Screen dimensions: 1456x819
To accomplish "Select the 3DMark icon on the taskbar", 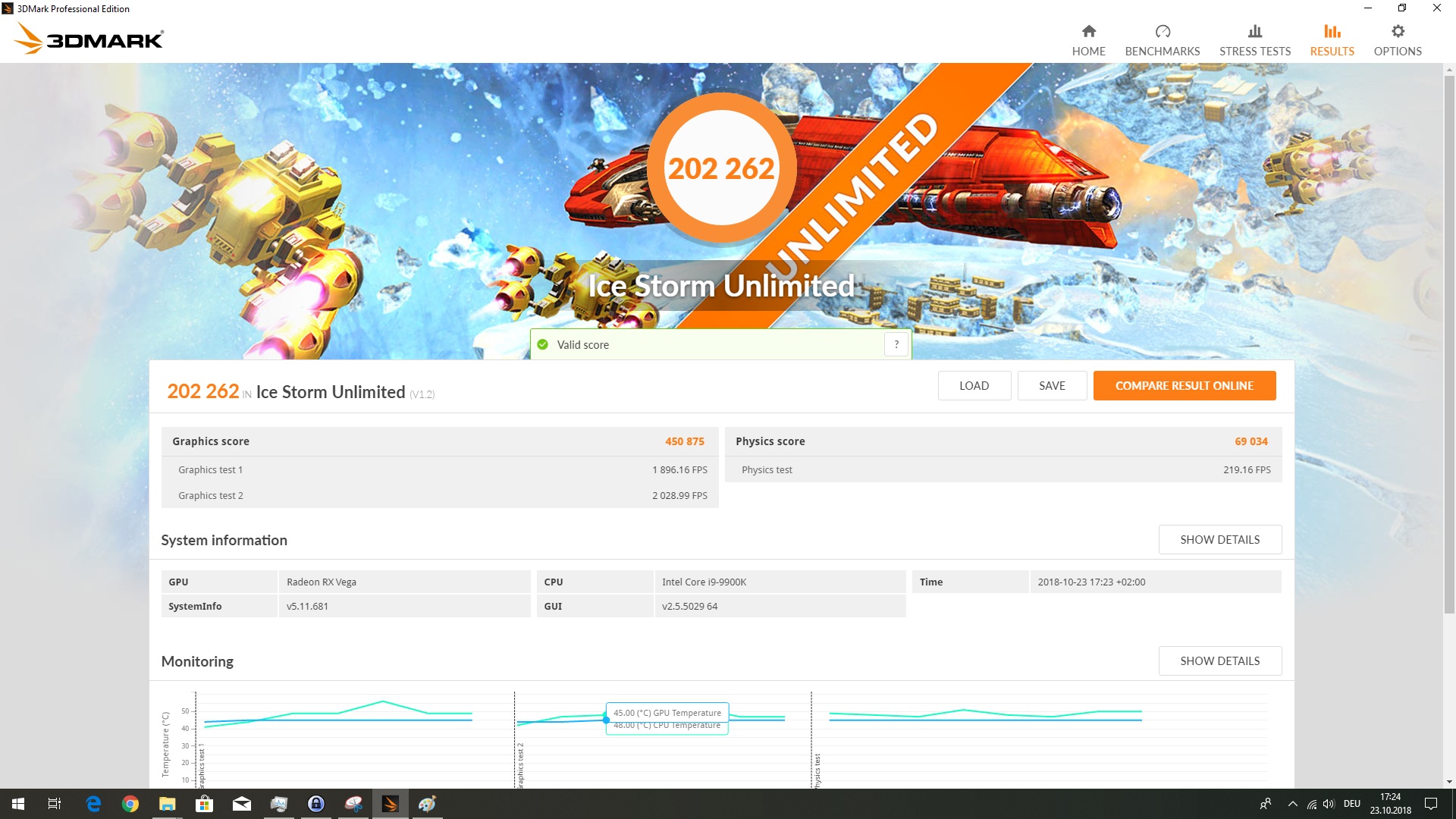I will 390,805.
